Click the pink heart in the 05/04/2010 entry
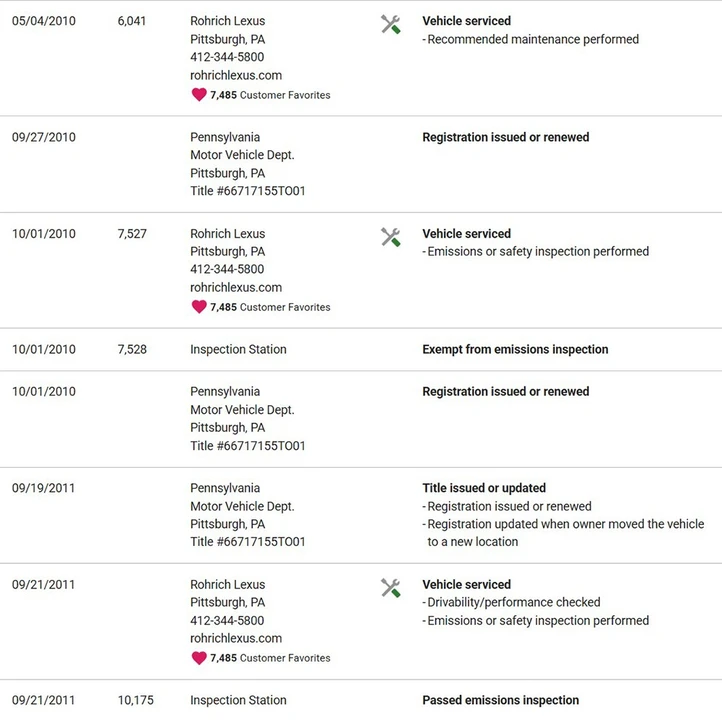Image resolution: width=722 pixels, height=720 pixels. [x=199, y=94]
